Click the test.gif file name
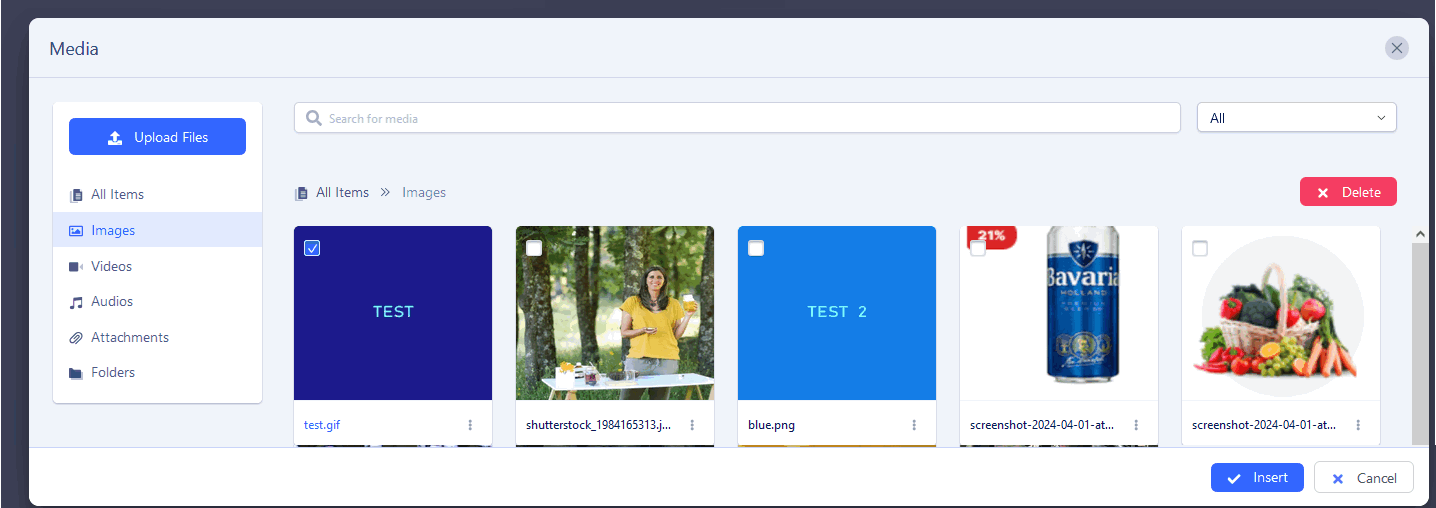Viewport: 1436px width, 508px height. point(322,425)
